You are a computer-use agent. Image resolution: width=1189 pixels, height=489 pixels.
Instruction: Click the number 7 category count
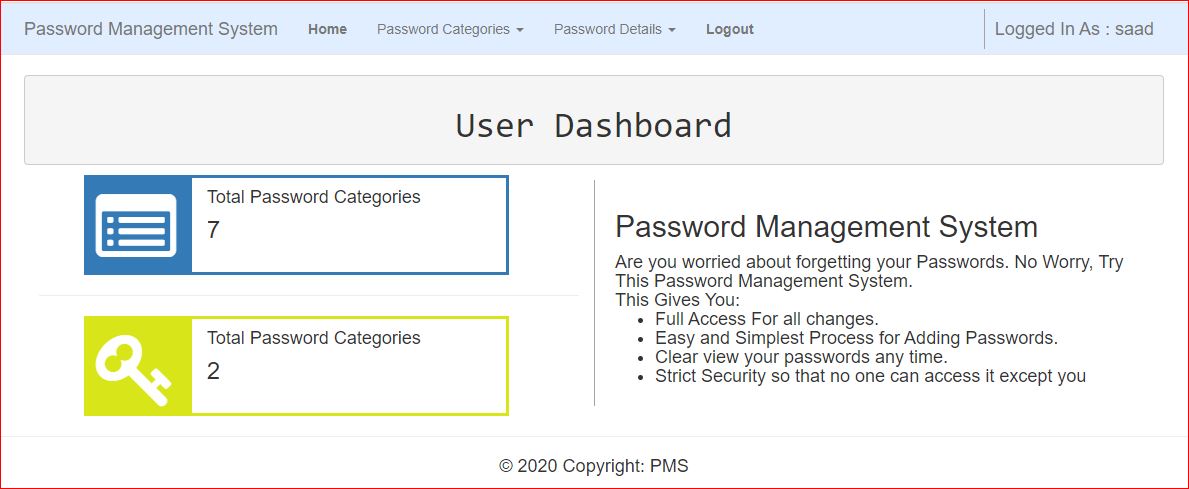pos(213,230)
